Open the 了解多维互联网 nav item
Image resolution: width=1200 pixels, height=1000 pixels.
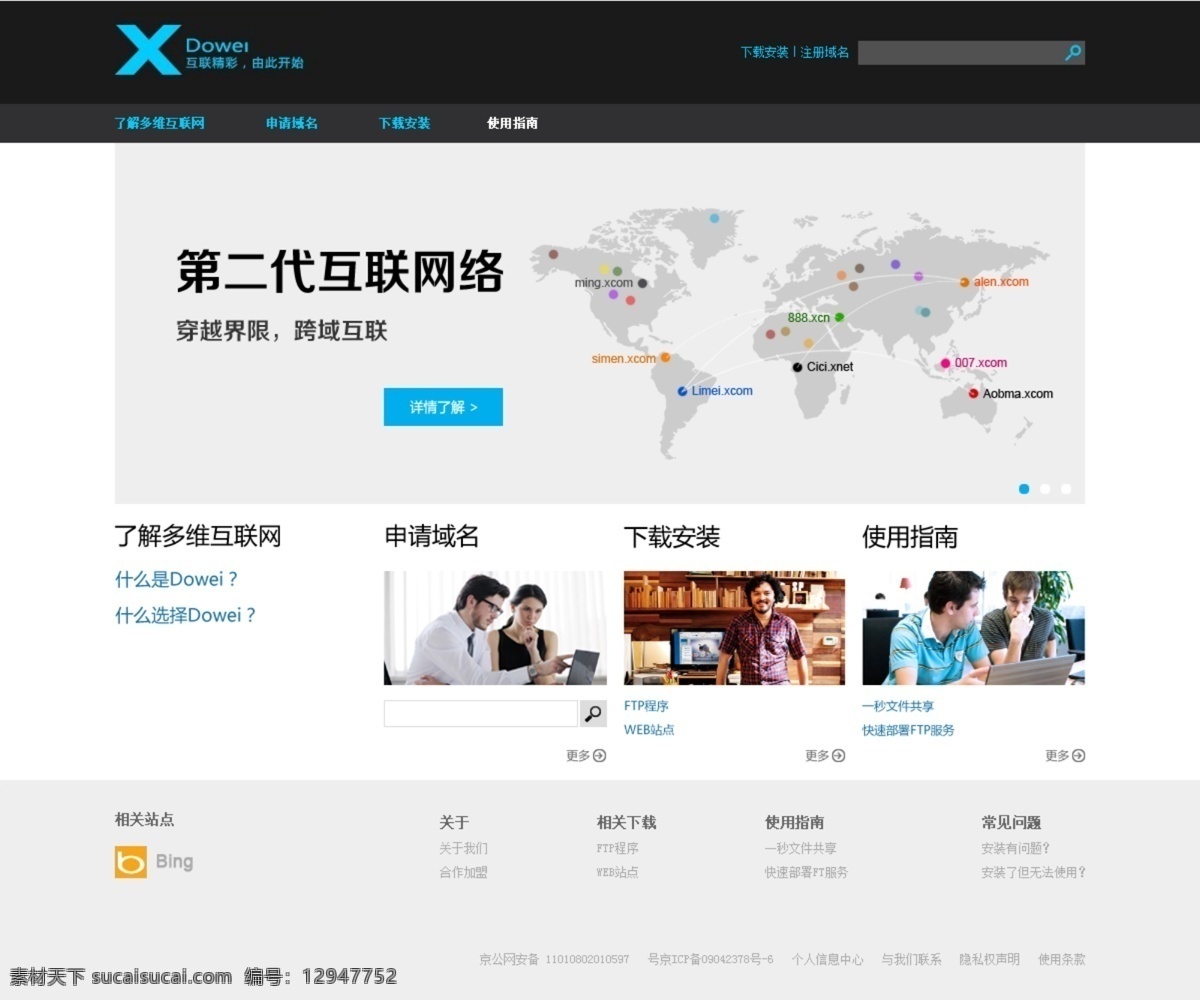click(160, 123)
